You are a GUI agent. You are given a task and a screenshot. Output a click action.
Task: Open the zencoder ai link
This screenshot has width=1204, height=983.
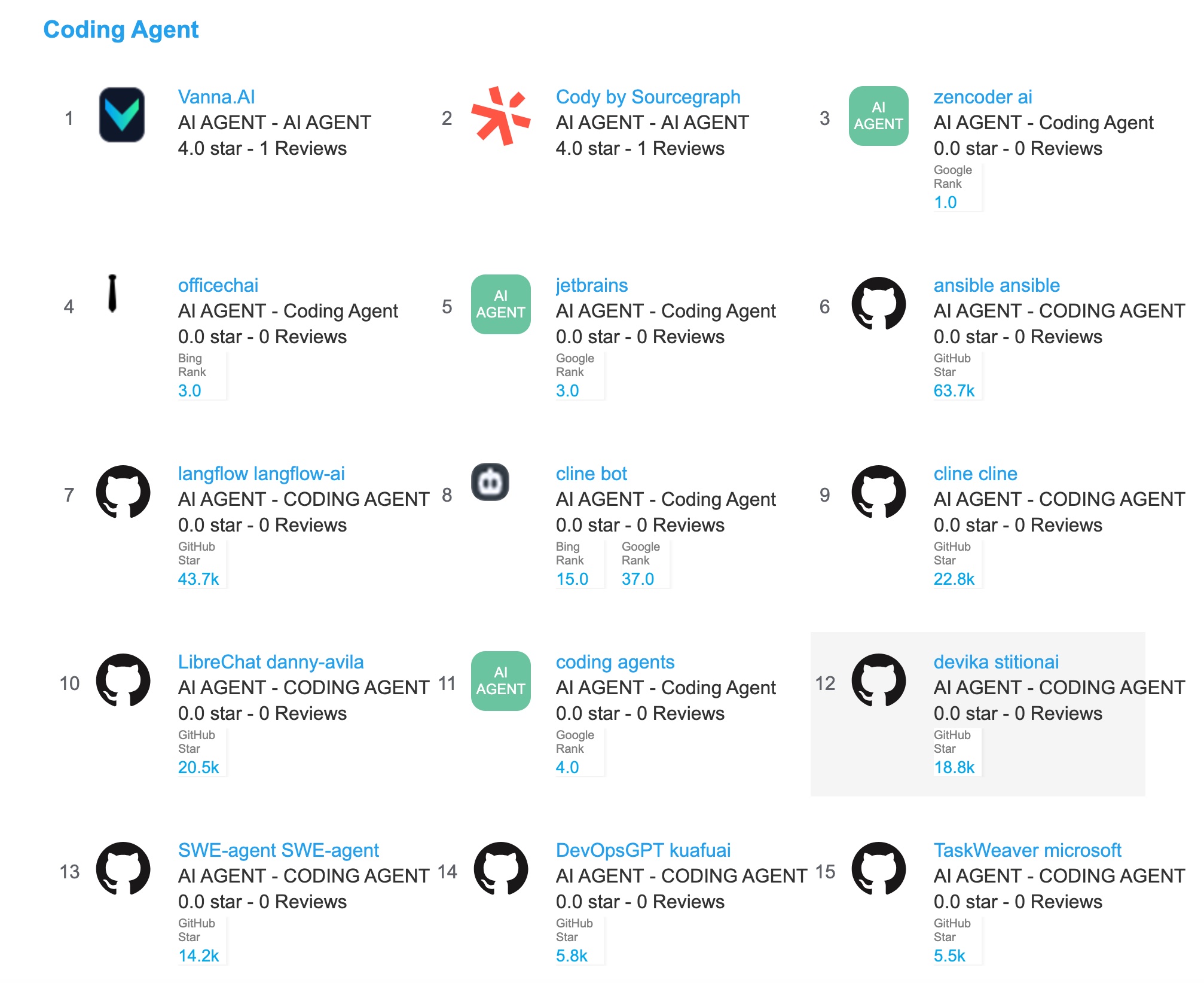[983, 97]
